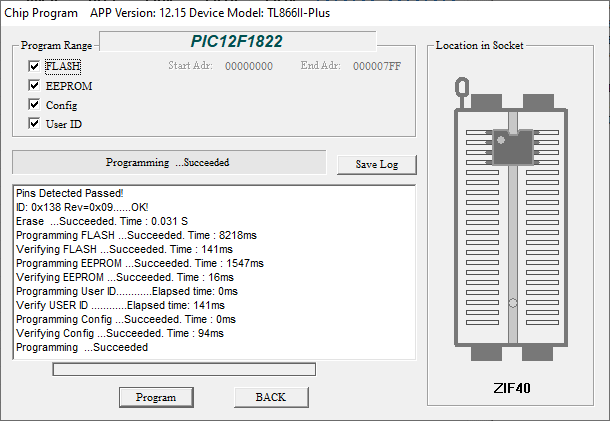Image resolution: width=610 pixels, height=421 pixels.
Task: Click the Save Log button
Action: (x=377, y=165)
